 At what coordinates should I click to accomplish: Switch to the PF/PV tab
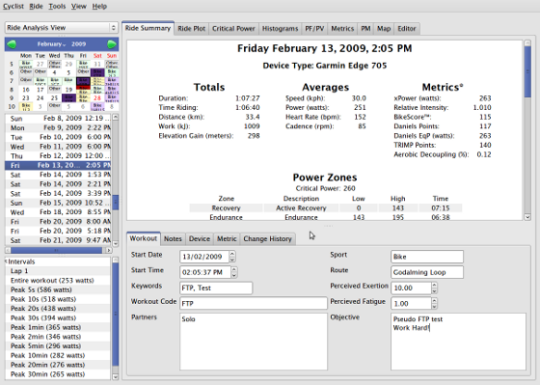[314, 29]
